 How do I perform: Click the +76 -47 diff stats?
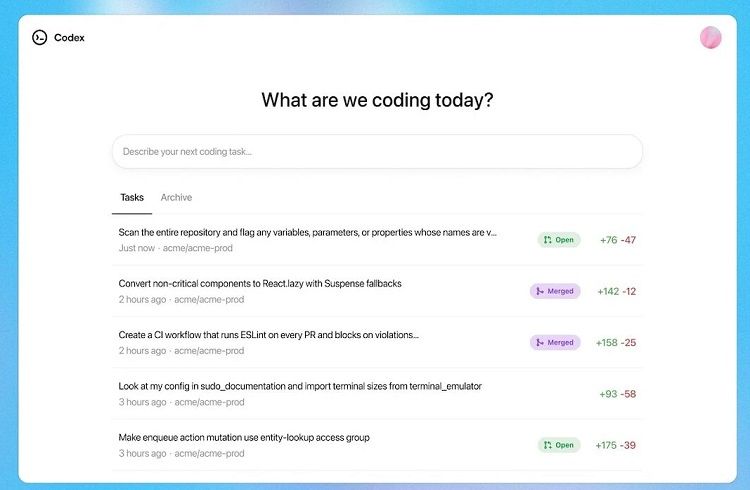[x=618, y=240]
